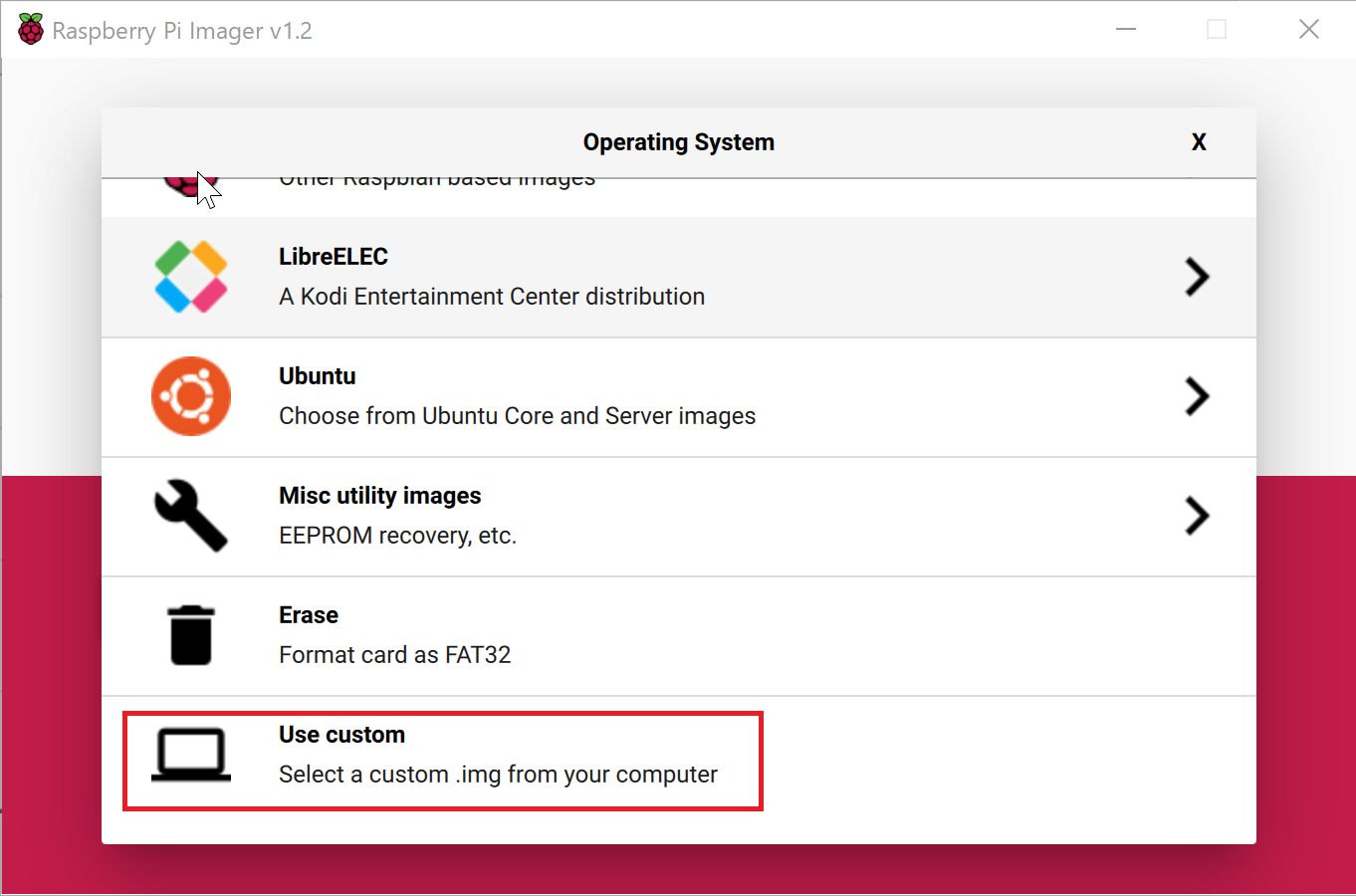Select the LibreELEC title text

(334, 257)
